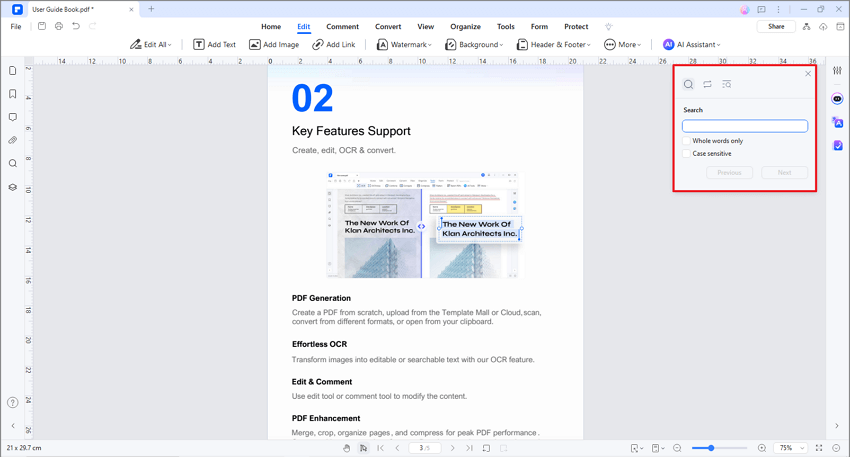This screenshot has height=457, width=850.
Task: Open the AI chatbot sidebar icon
Action: click(837, 99)
